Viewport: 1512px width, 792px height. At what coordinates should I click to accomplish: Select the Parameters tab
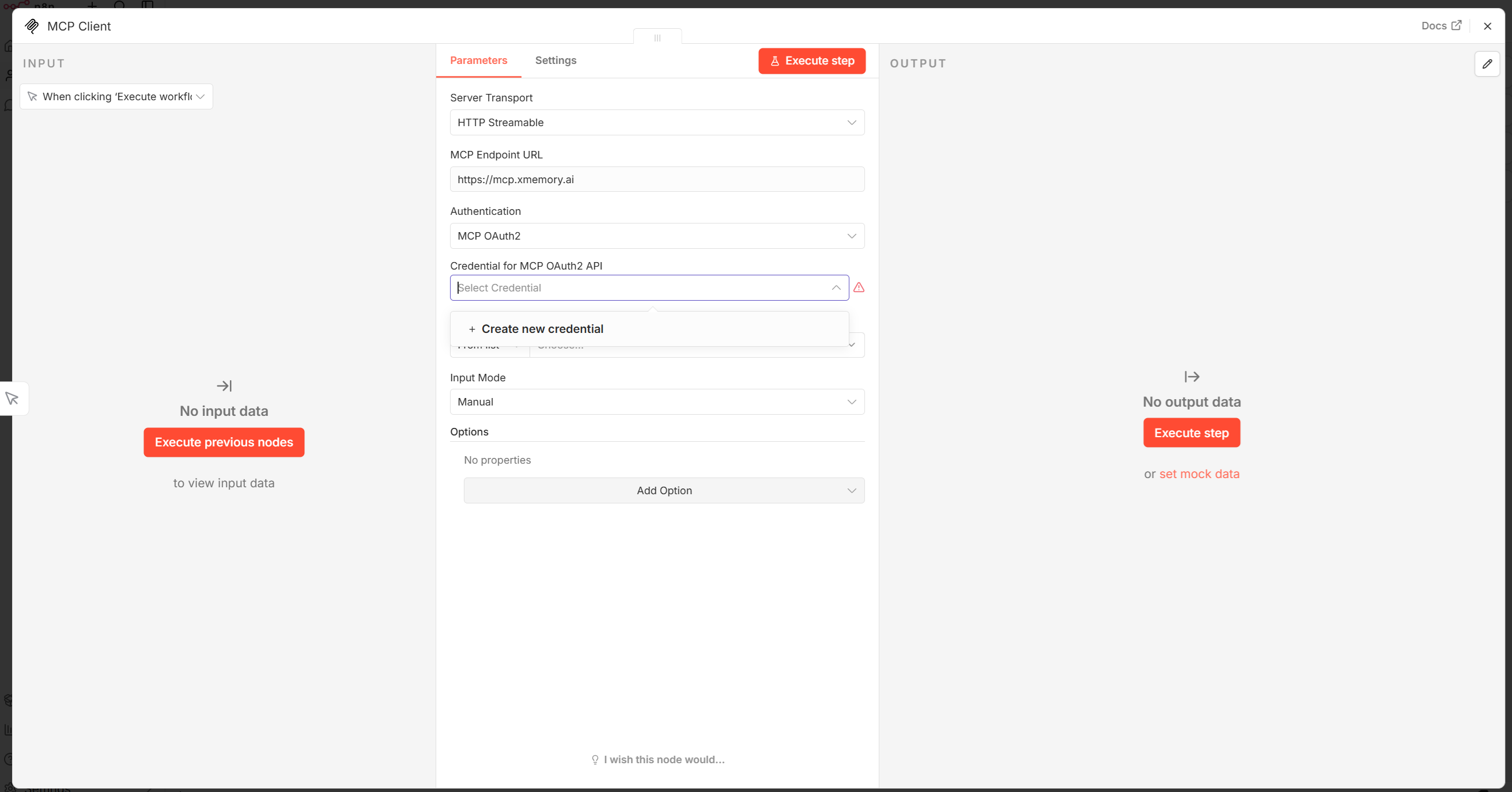point(478,60)
